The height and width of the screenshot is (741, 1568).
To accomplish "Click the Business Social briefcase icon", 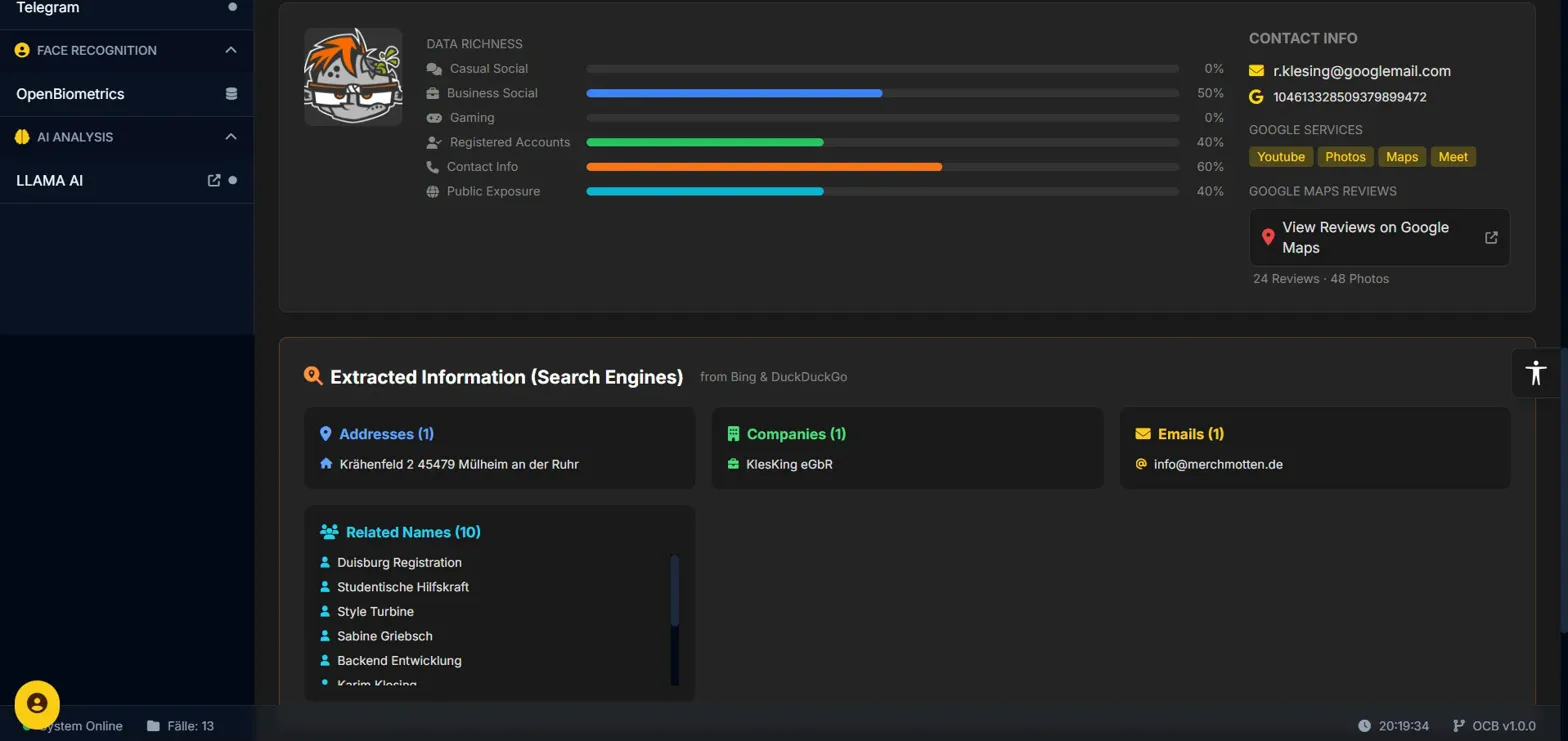I will [433, 93].
